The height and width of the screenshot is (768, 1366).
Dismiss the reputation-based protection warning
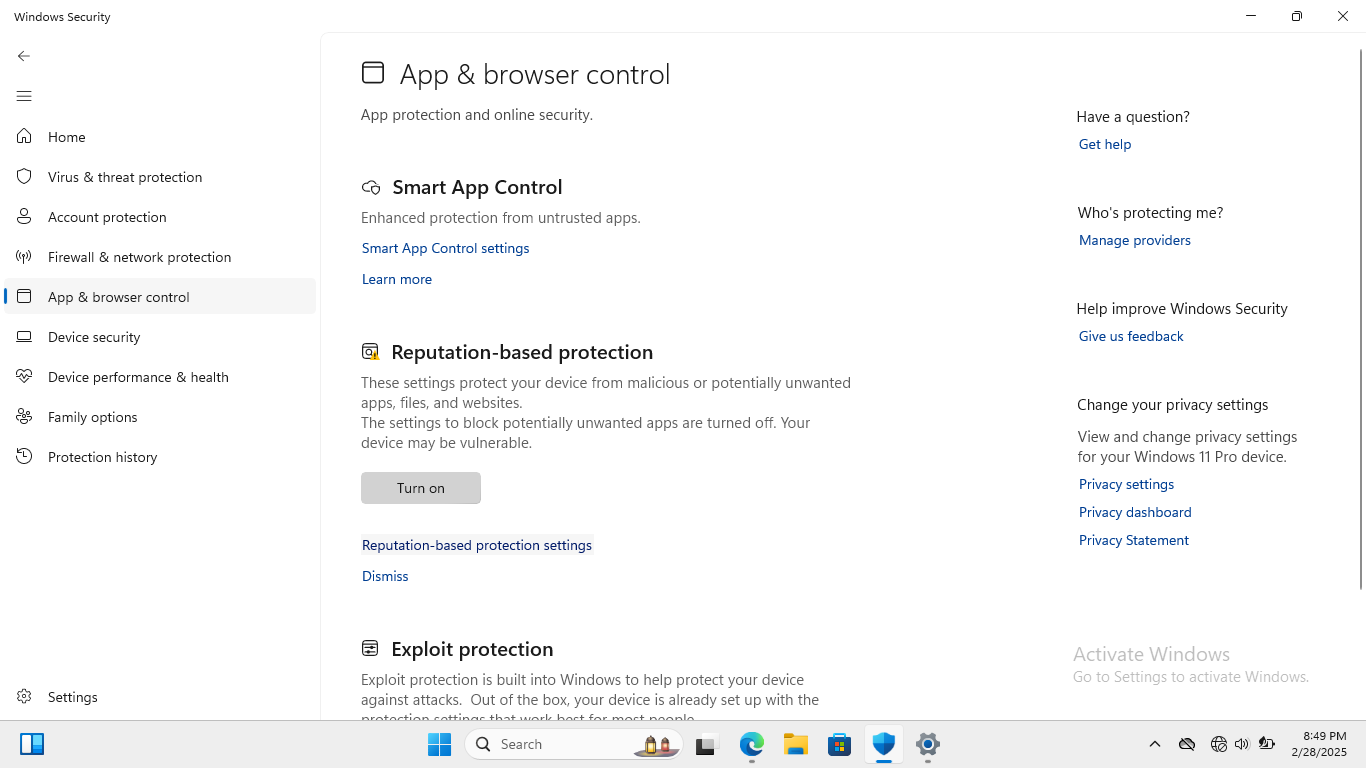[385, 576]
